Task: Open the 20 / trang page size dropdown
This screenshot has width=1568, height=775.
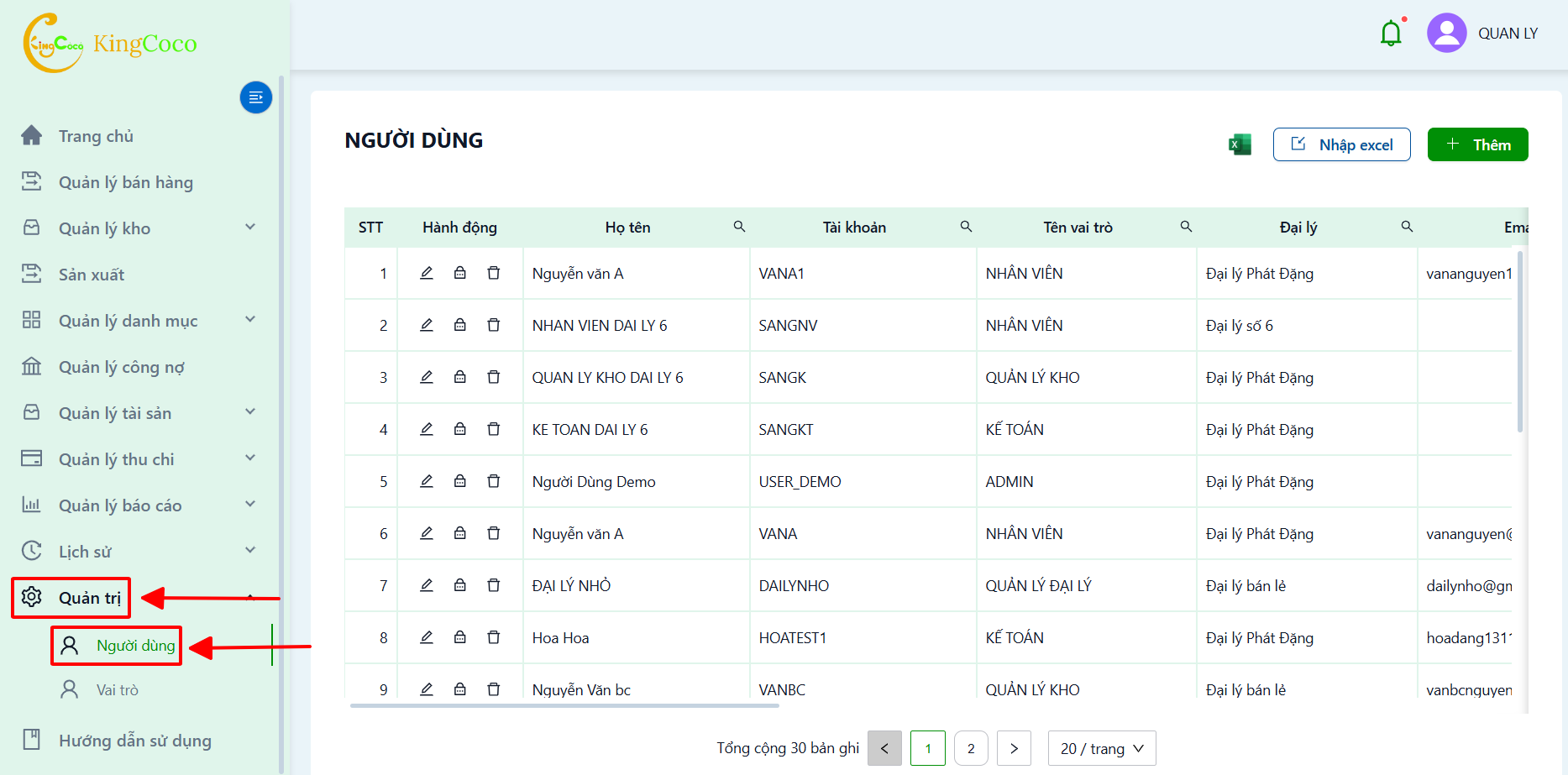Action: point(1102,748)
